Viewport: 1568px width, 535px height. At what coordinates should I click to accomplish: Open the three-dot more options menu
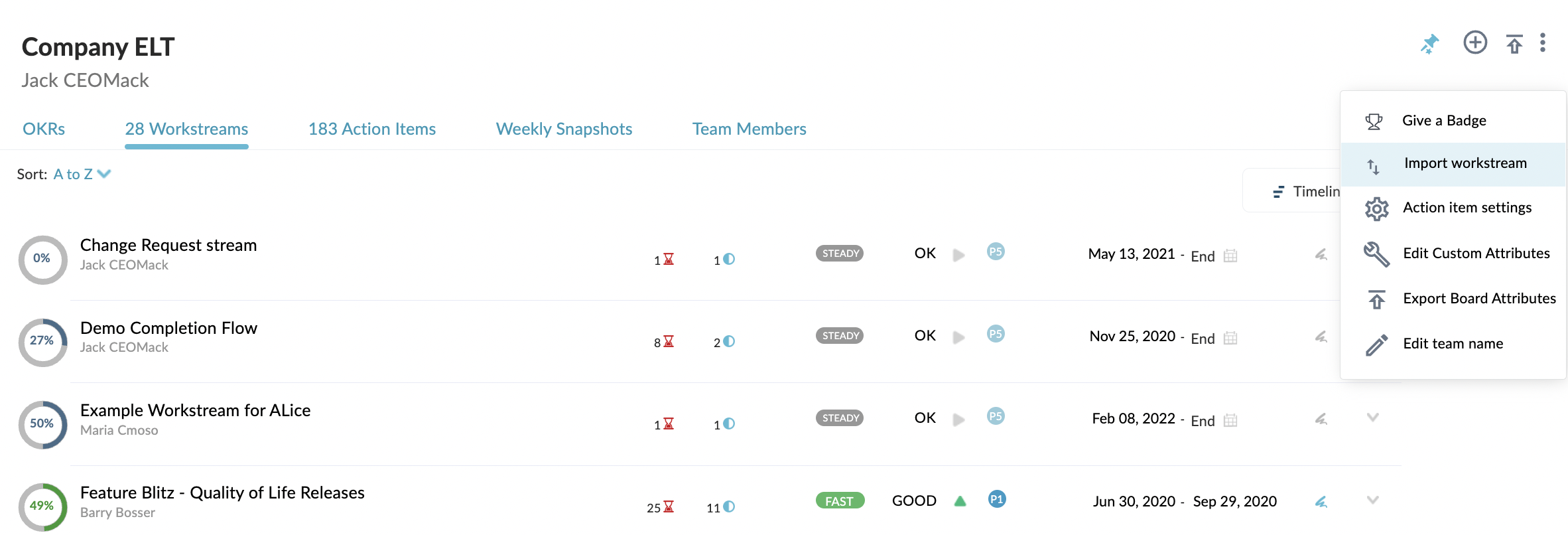1543,42
